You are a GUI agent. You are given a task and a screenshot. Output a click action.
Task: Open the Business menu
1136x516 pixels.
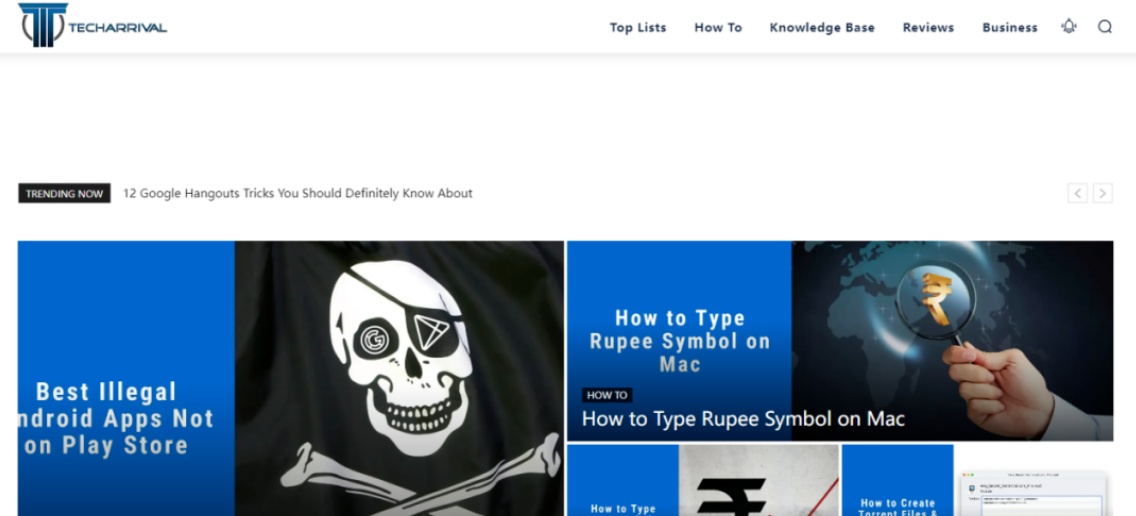tap(1010, 28)
